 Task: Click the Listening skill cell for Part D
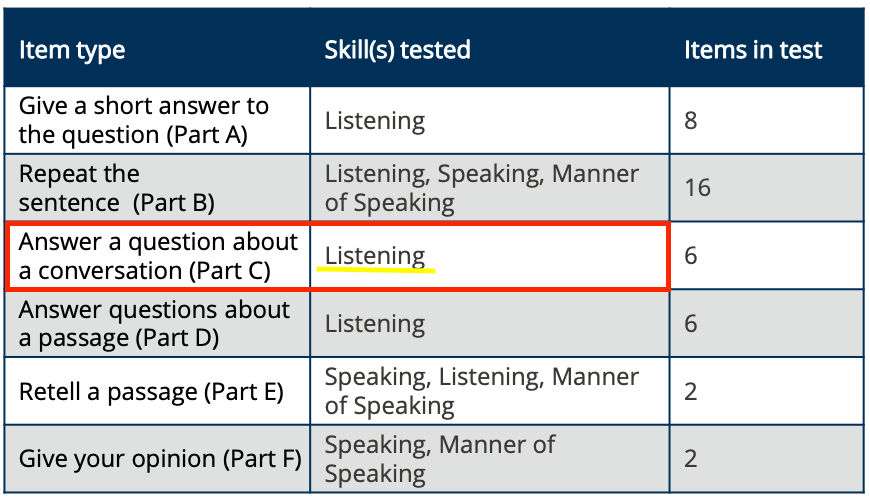tap(489, 324)
